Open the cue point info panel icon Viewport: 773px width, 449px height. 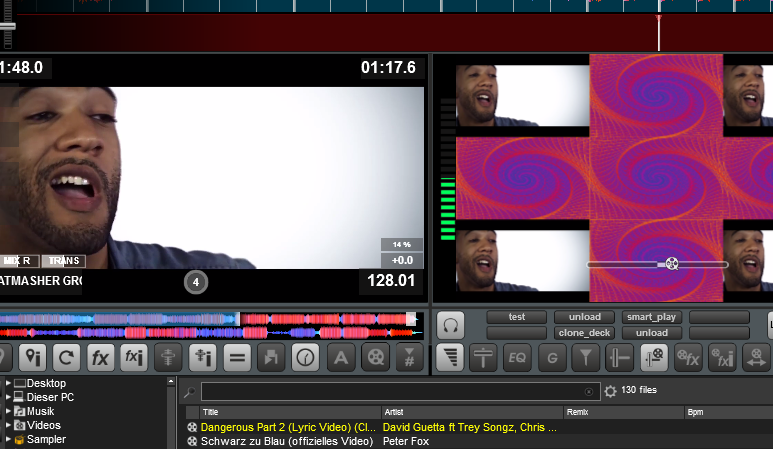[33, 357]
